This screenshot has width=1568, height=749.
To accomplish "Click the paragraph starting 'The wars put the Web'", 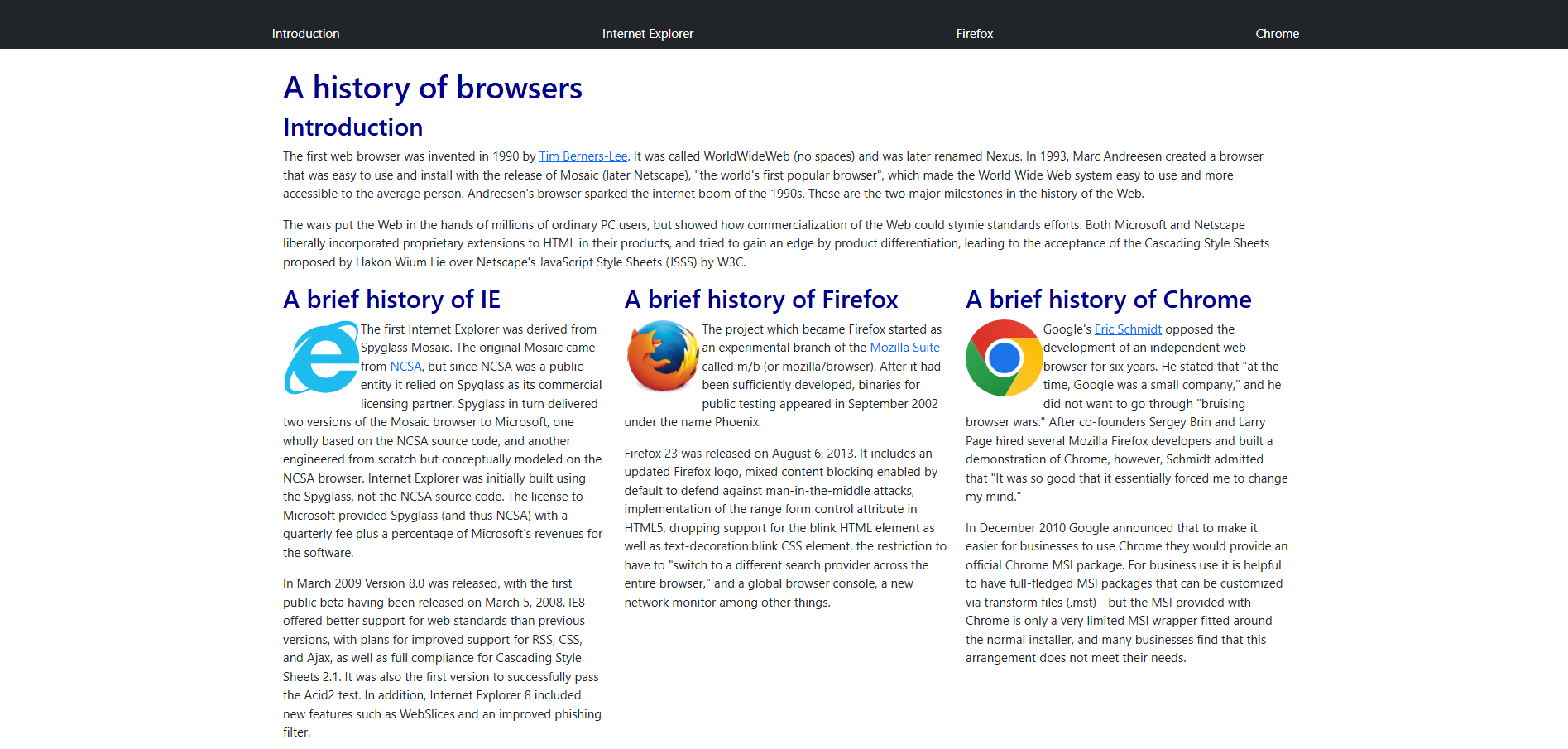I will 775,243.
